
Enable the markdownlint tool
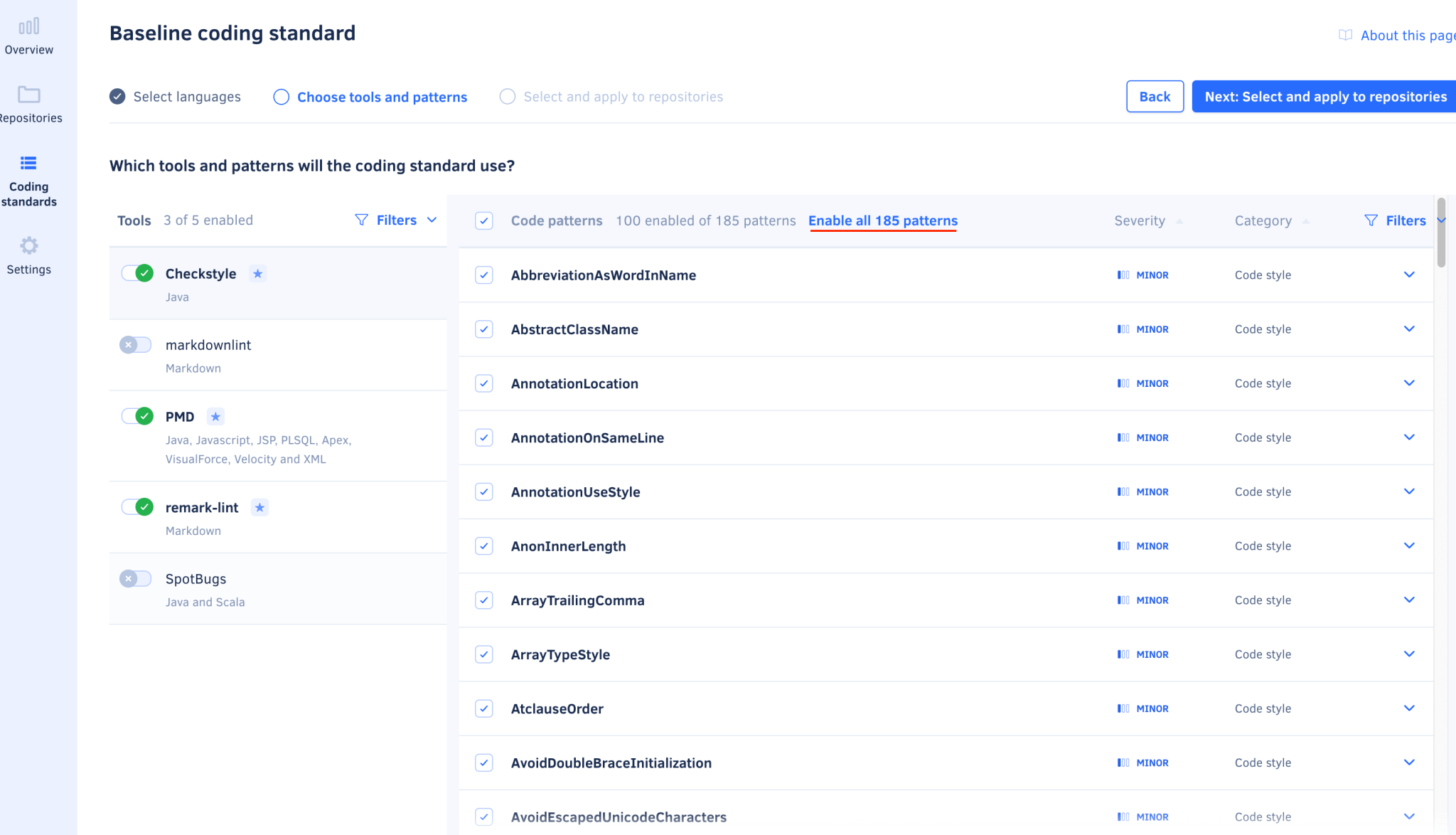[135, 344]
